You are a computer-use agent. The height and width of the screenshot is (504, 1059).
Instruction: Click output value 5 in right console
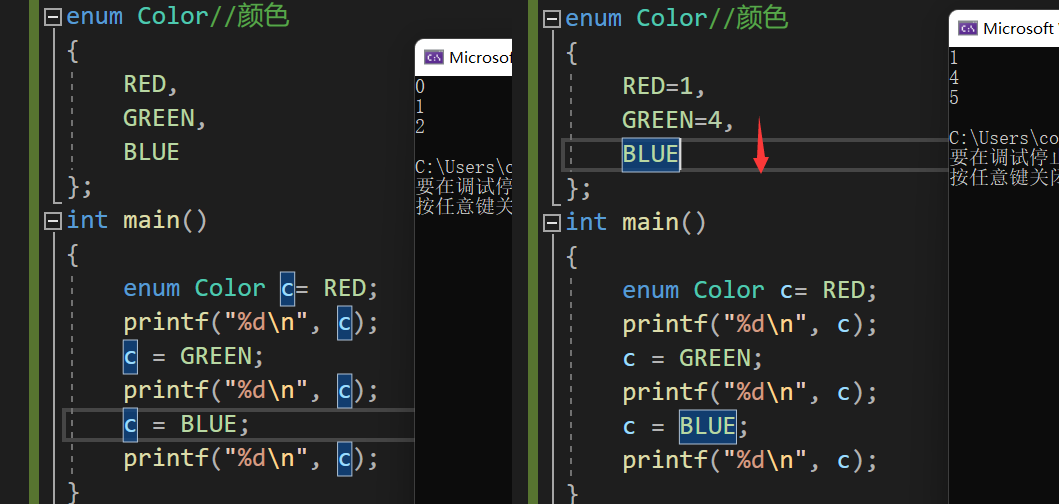click(x=954, y=98)
